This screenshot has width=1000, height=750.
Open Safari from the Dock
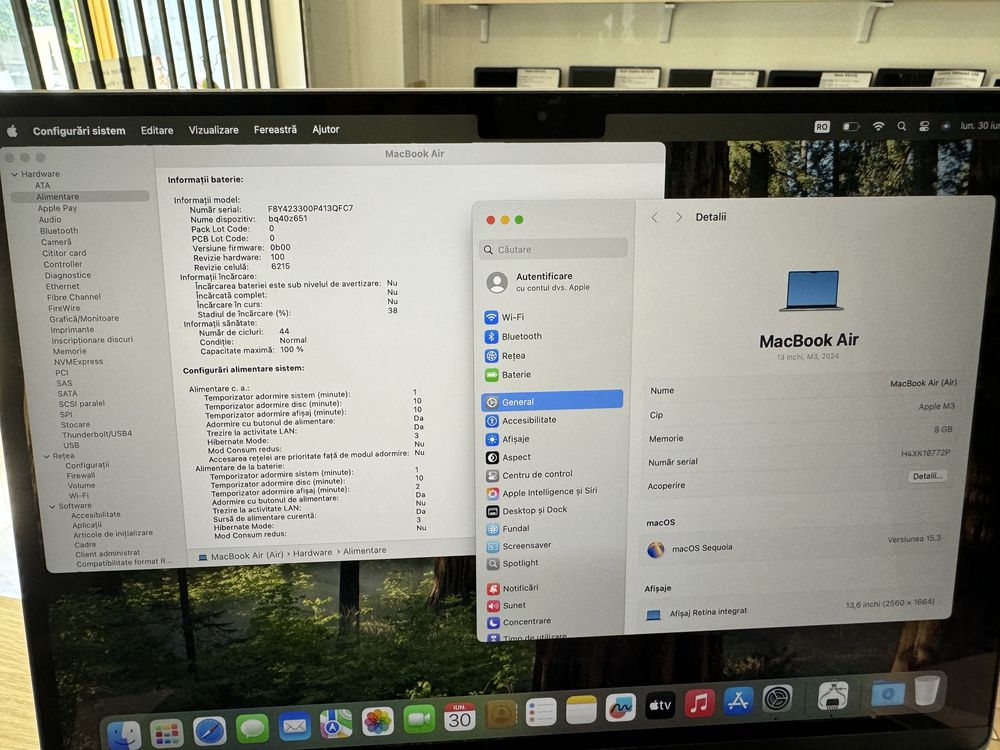click(x=209, y=730)
